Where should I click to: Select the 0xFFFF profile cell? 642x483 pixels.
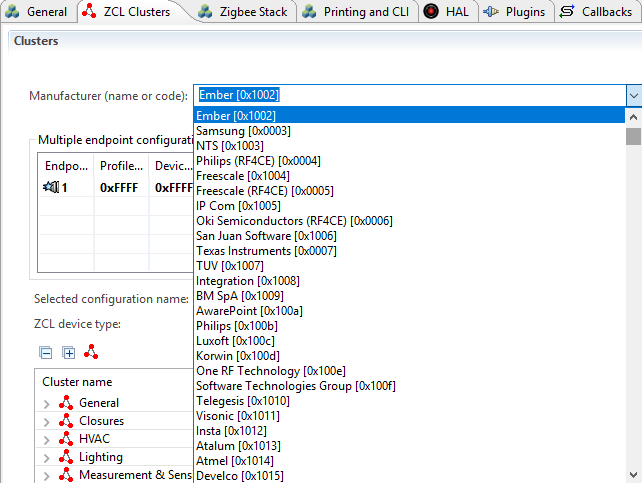pyautogui.click(x=119, y=187)
